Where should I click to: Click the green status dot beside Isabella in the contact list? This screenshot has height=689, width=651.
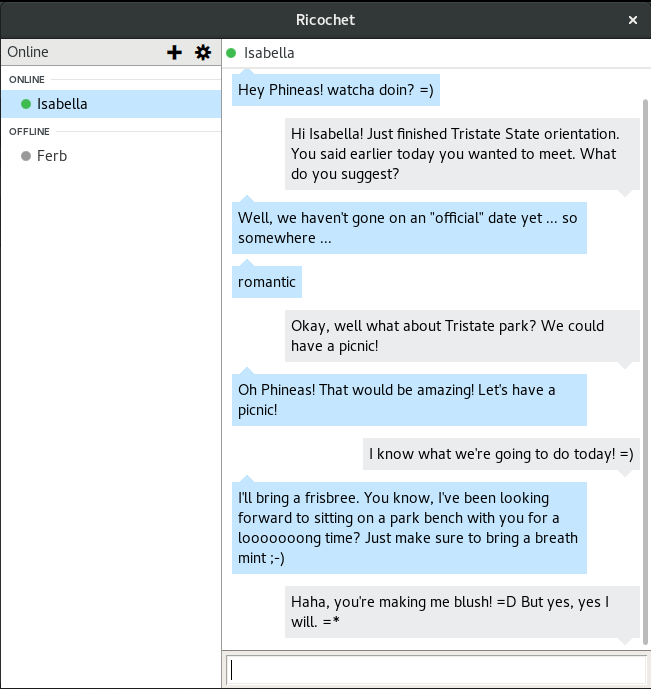tap(26, 104)
